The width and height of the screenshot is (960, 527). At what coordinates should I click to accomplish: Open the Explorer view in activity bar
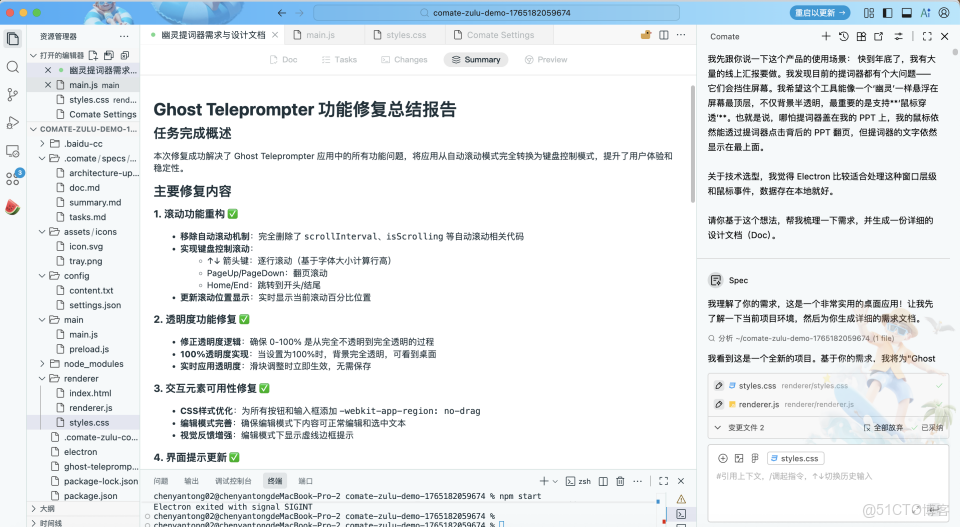pyautogui.click(x=12, y=39)
